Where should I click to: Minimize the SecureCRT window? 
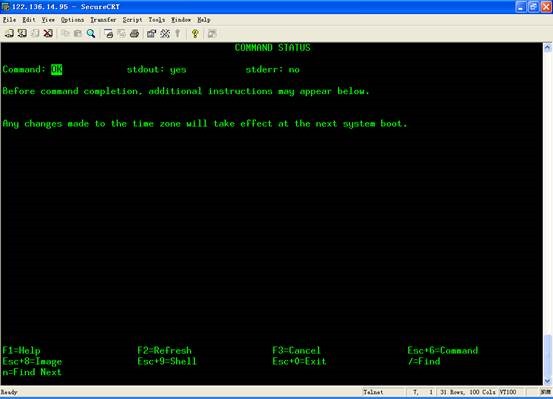[521, 7]
